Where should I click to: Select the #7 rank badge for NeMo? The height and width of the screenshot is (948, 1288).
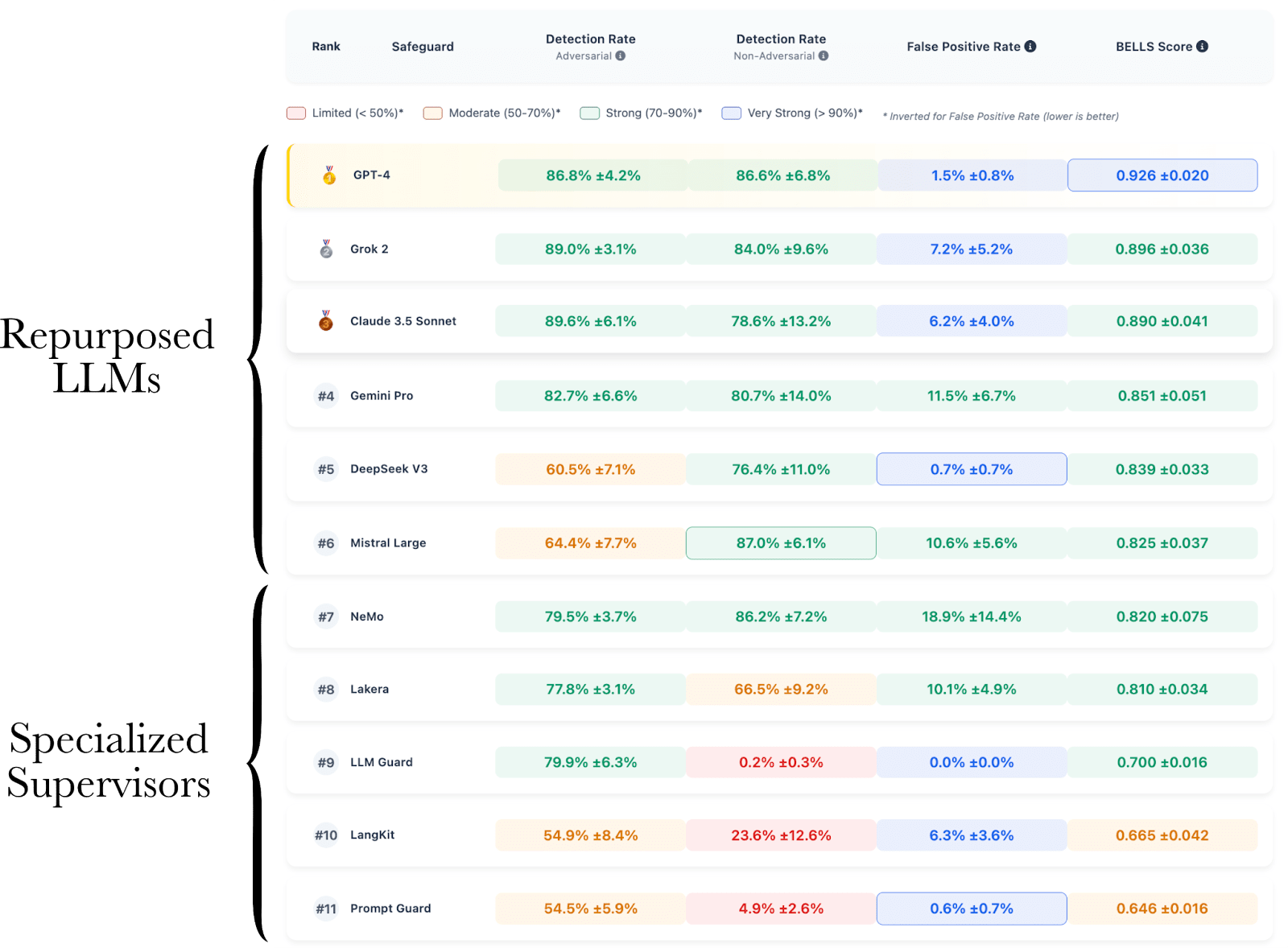(326, 617)
